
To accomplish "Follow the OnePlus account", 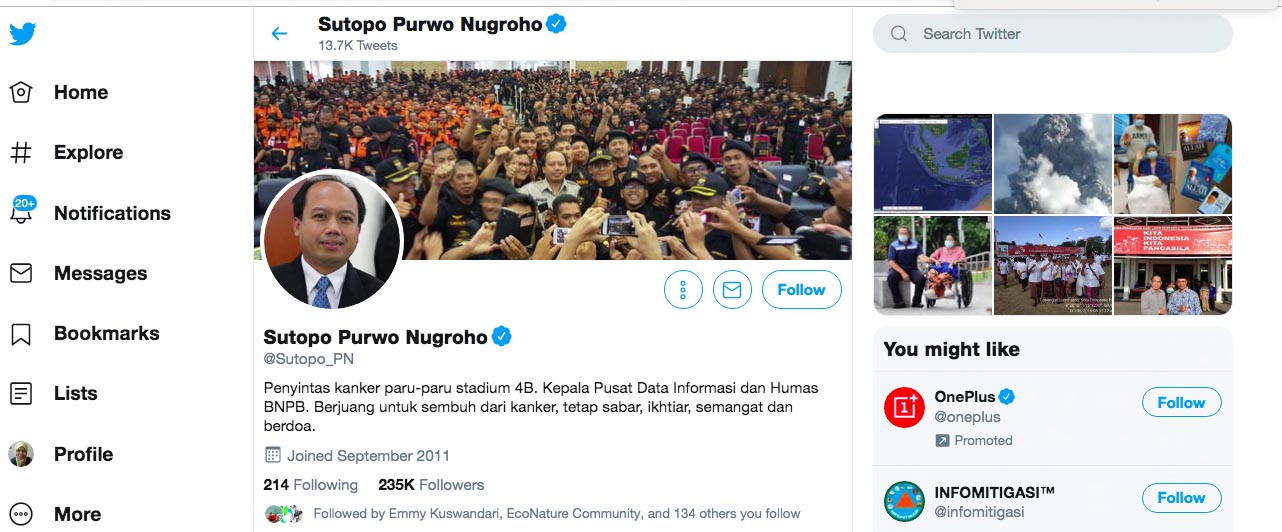I will tap(1181, 403).
